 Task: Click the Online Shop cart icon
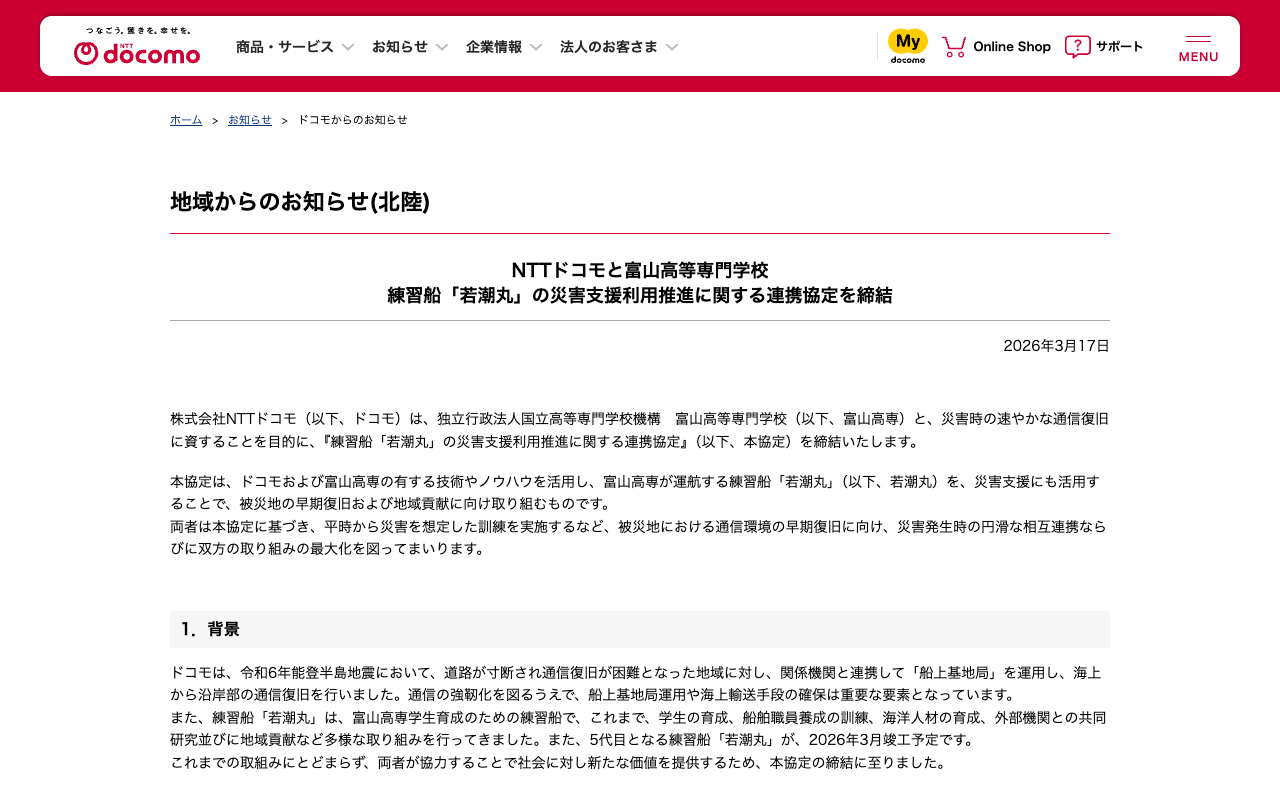tap(954, 46)
